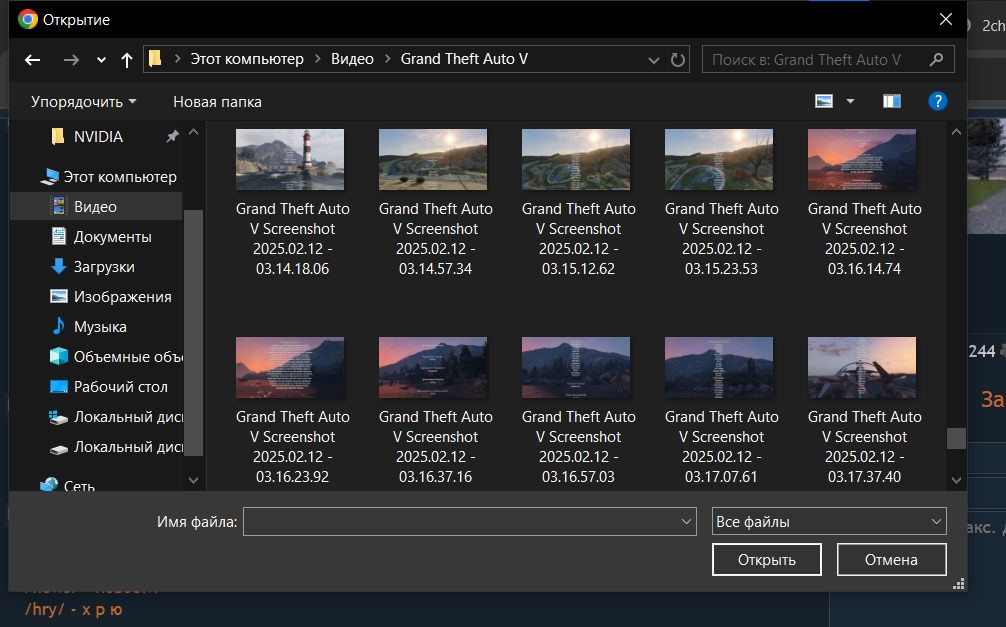This screenshot has width=1006, height=627.
Task: Click file list scroll up arrow
Action: pos(956,132)
